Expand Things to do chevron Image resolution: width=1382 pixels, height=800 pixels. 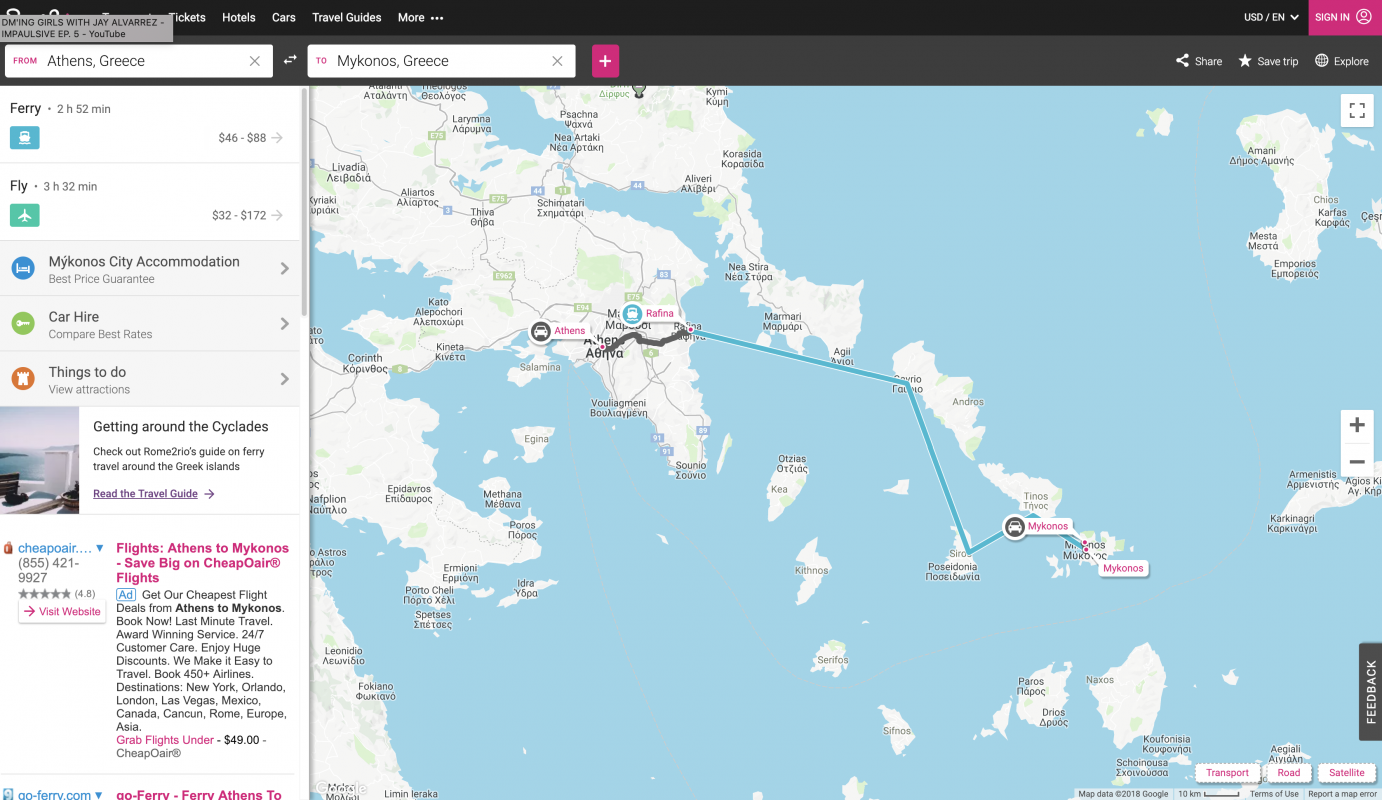(285, 379)
